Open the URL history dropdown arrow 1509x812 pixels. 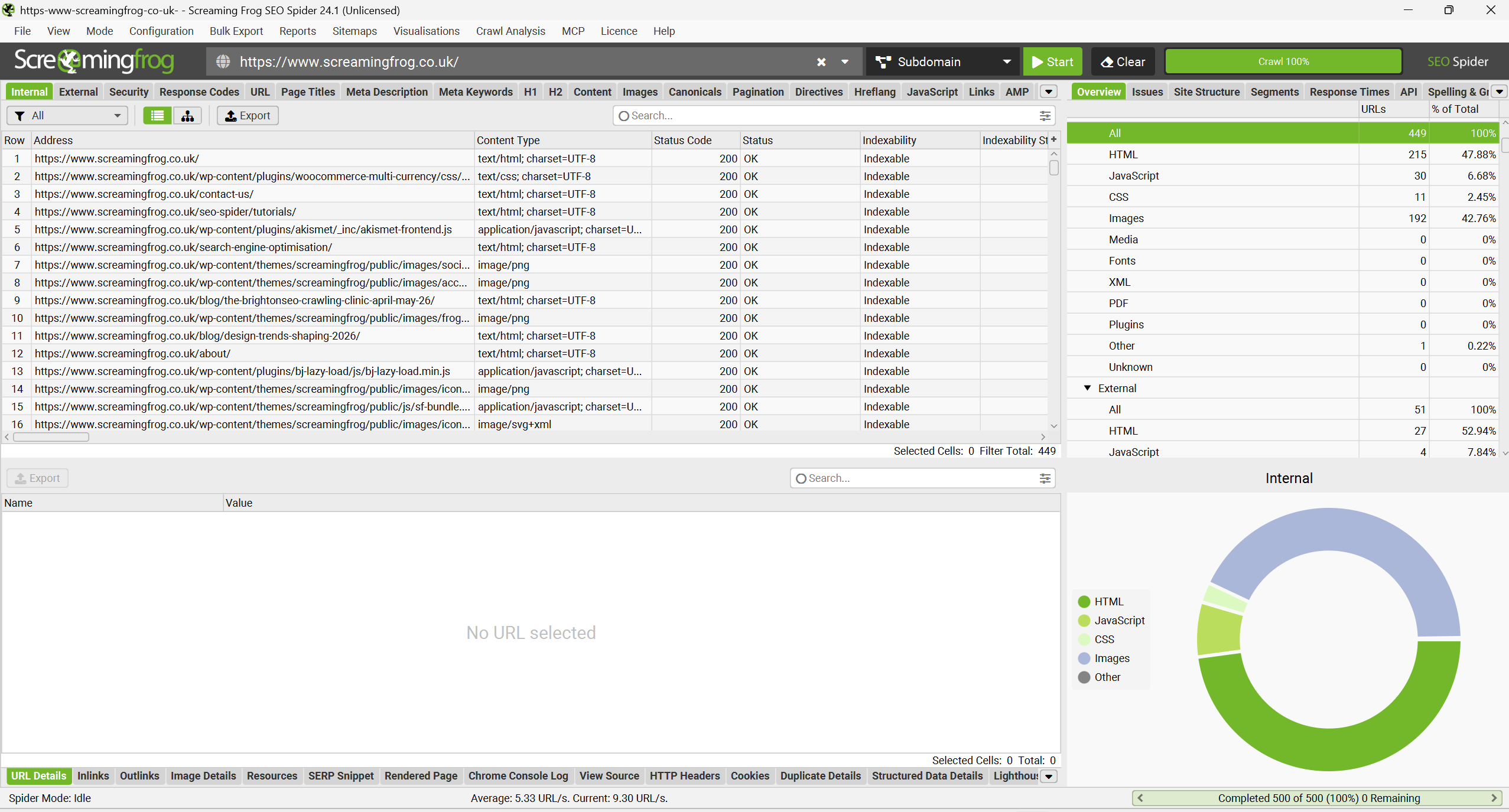[845, 61]
